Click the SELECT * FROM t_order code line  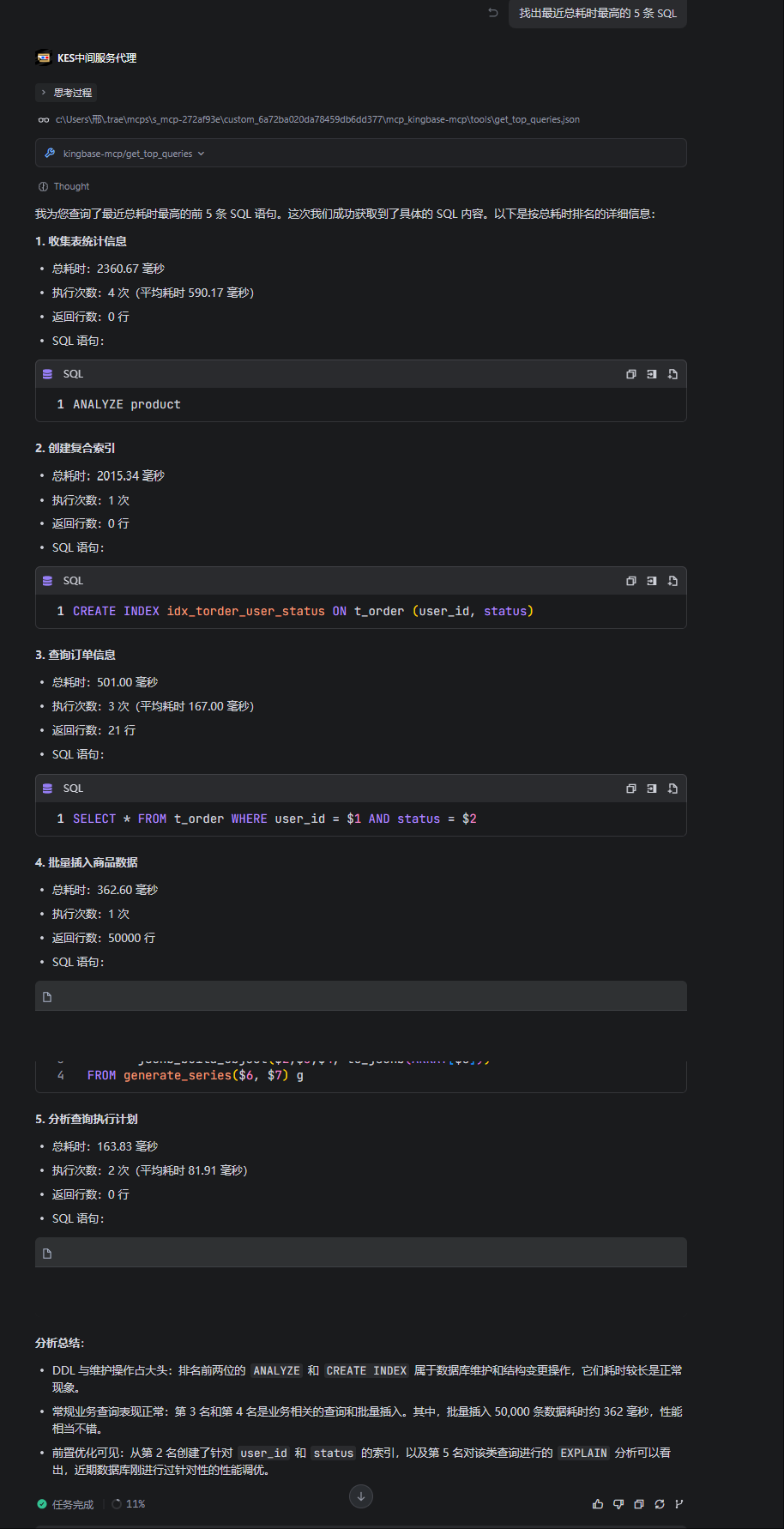pos(274,819)
